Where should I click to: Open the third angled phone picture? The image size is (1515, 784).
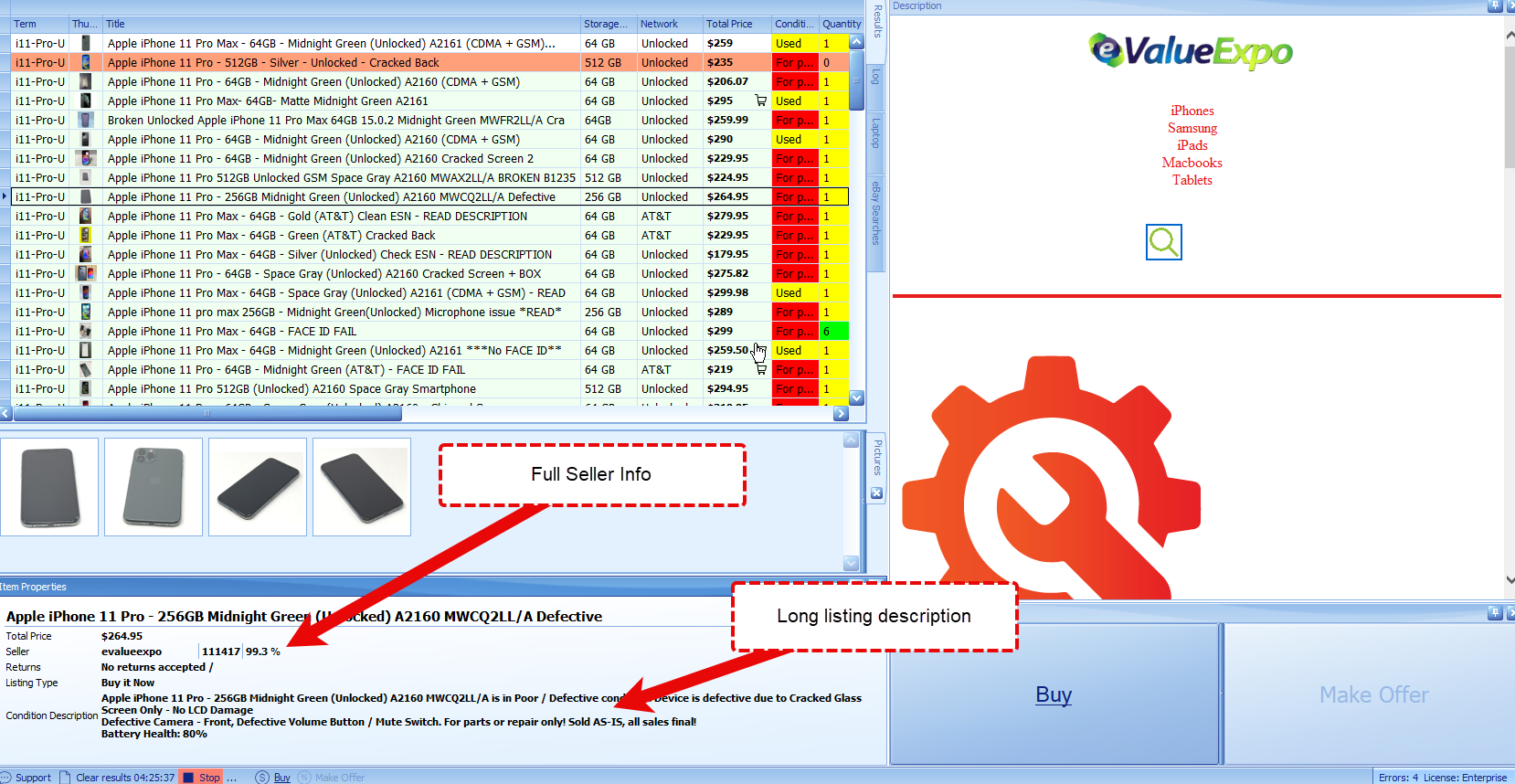coord(258,487)
